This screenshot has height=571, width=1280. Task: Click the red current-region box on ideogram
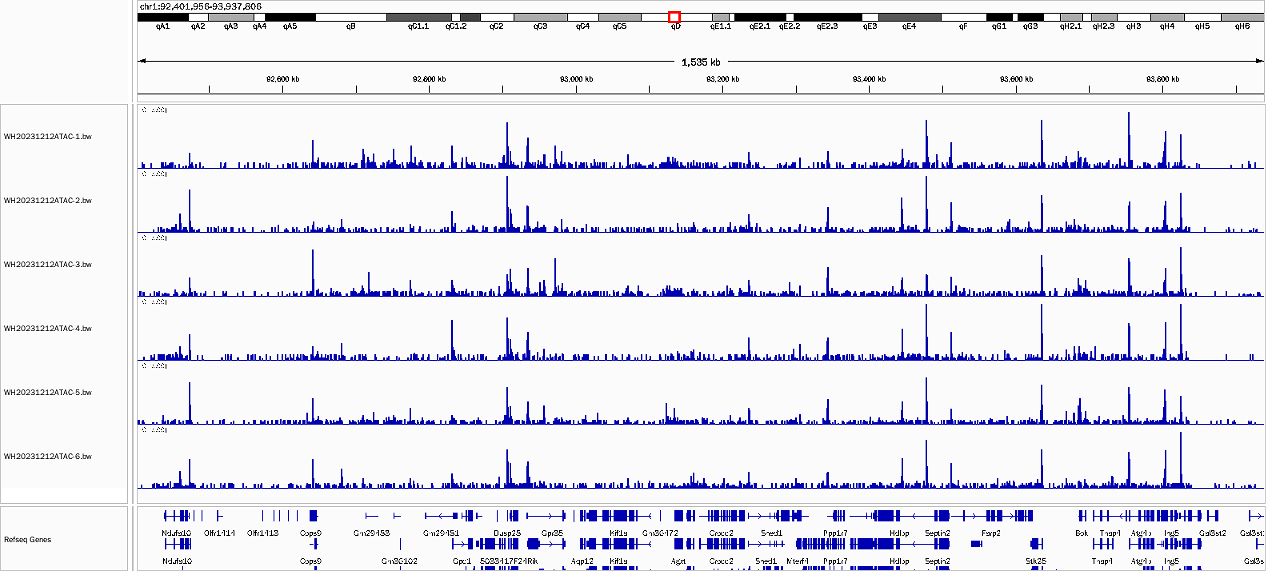[674, 17]
